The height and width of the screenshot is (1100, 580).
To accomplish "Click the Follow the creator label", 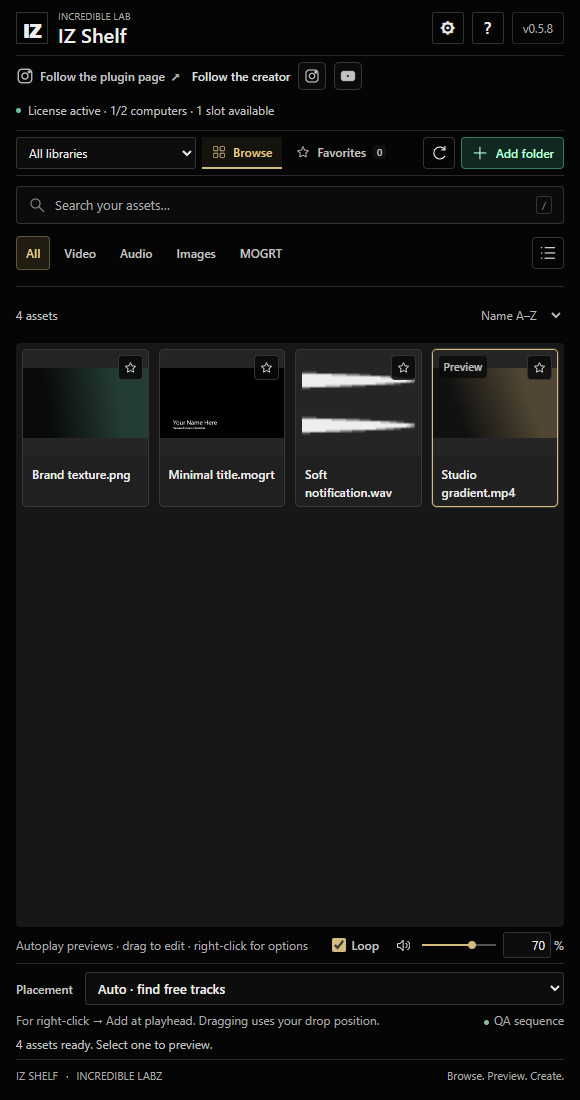I will coord(241,76).
